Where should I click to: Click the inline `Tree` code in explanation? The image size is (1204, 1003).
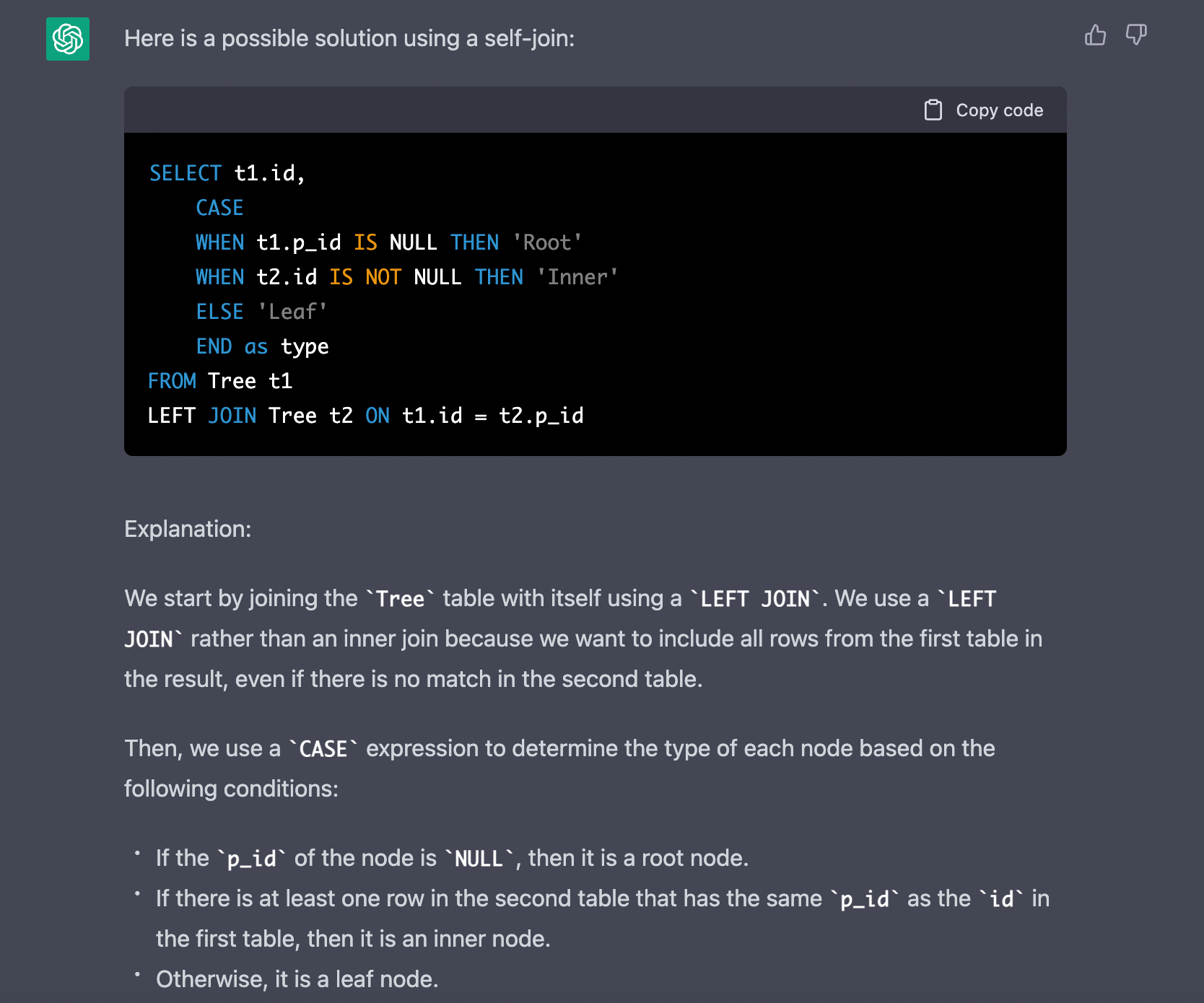tap(400, 599)
